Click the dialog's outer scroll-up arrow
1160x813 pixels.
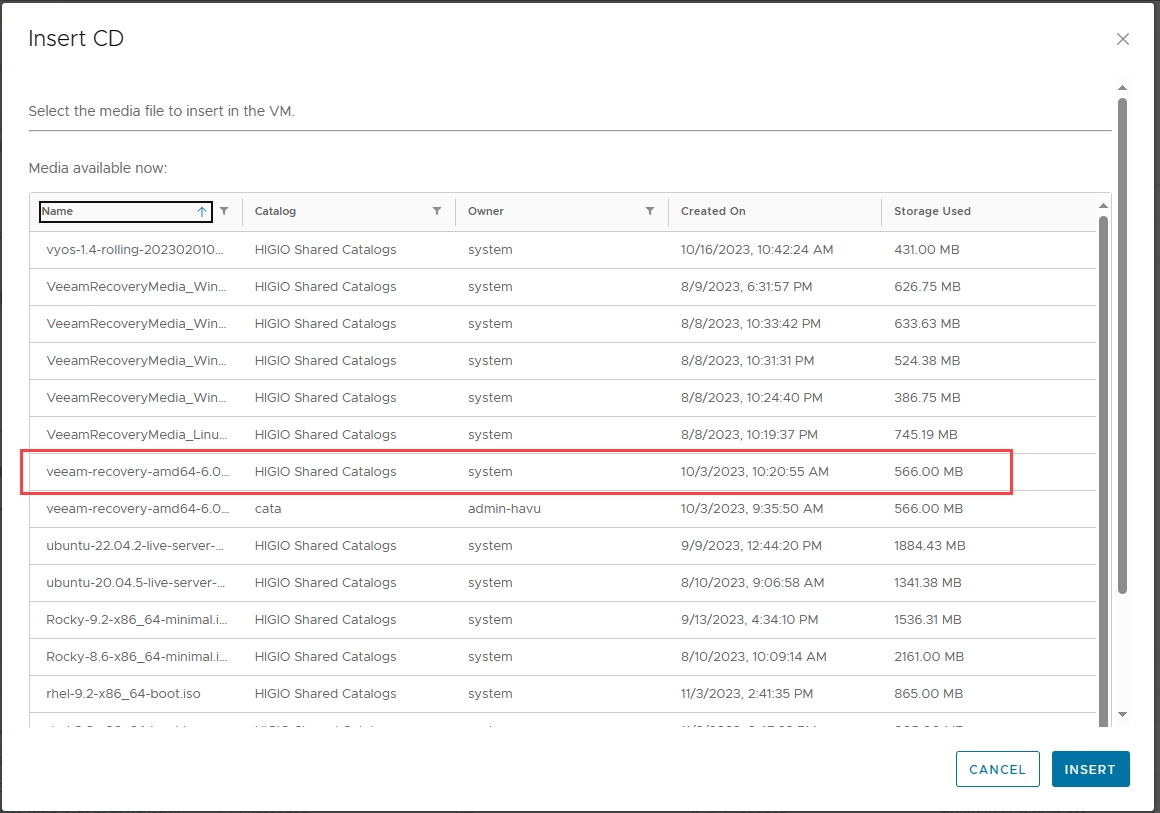1122,88
